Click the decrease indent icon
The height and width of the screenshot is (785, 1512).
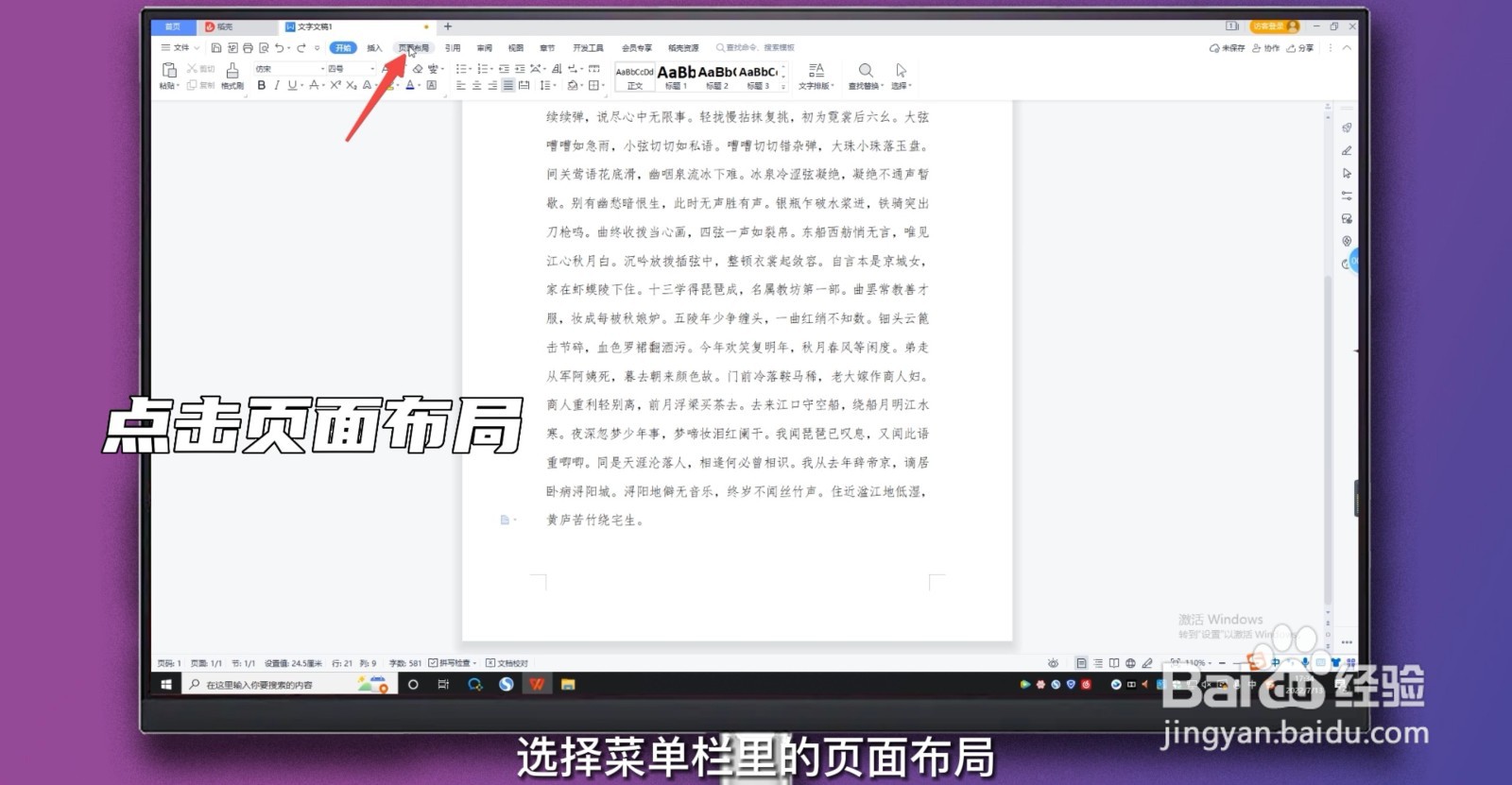pyautogui.click(x=504, y=69)
